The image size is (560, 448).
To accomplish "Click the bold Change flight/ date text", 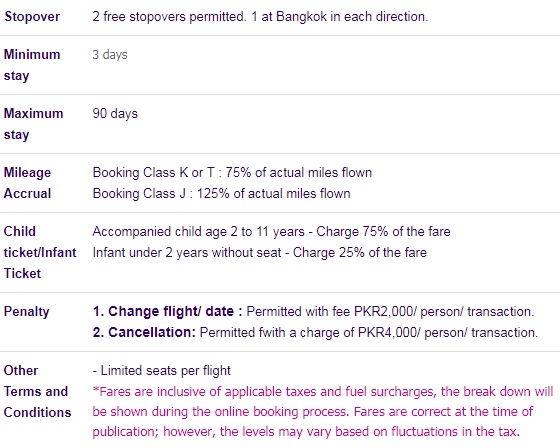I will tap(168, 312).
